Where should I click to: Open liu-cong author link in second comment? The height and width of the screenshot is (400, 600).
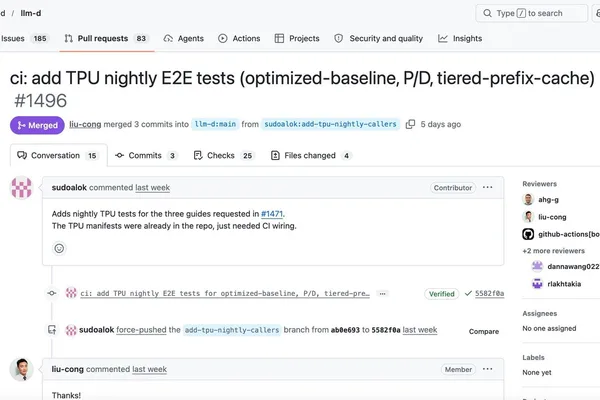tap(67, 369)
